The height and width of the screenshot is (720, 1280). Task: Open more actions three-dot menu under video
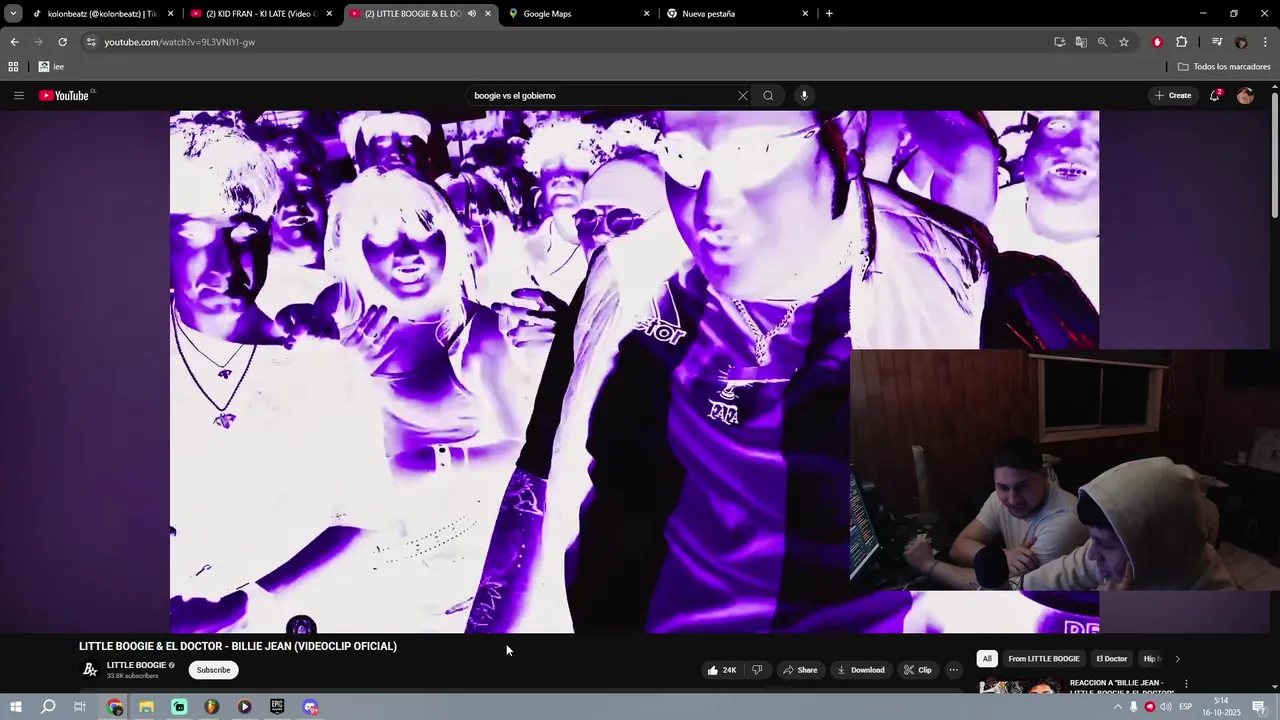(x=954, y=670)
